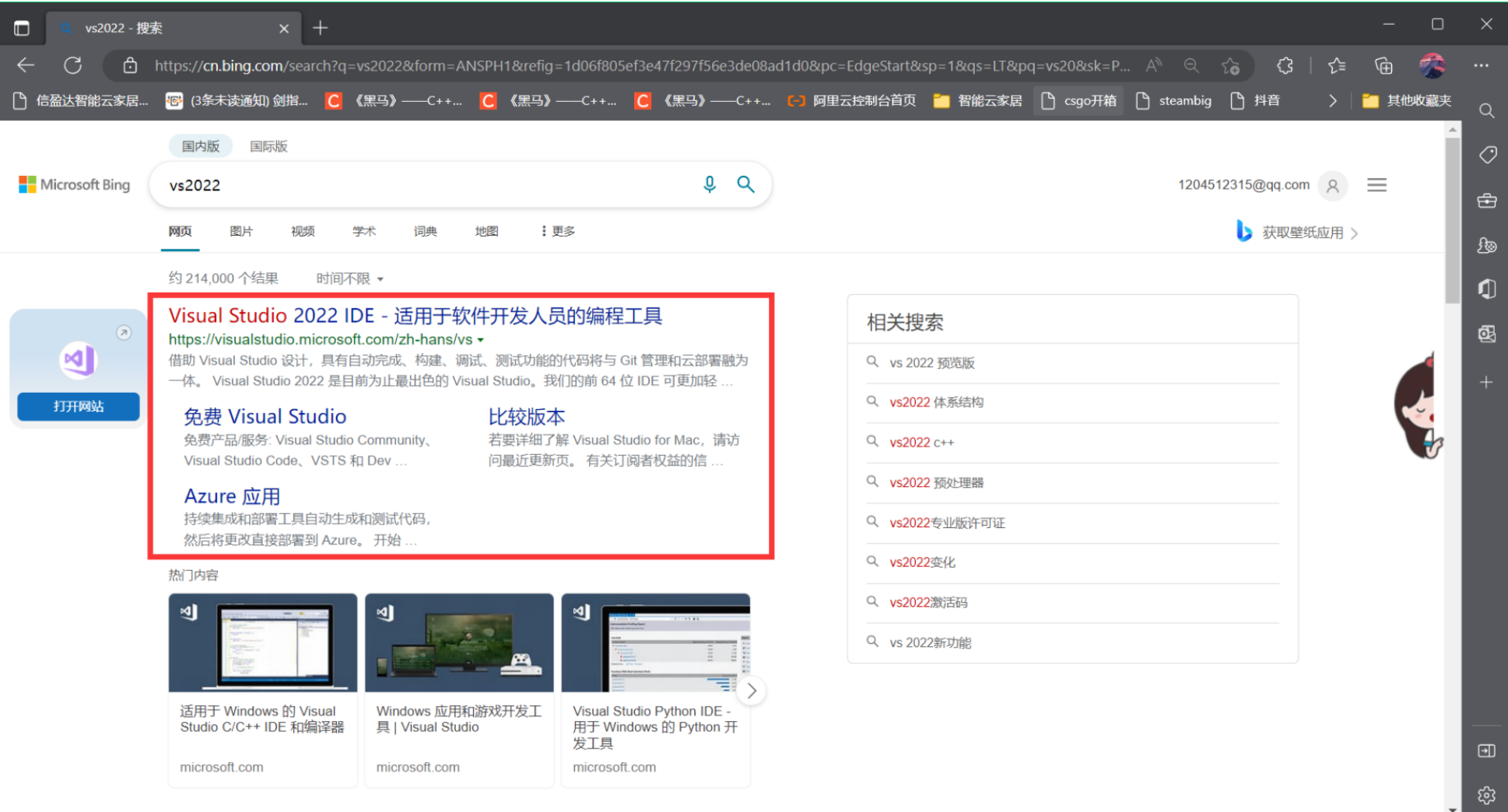Open the sidebar Office icon
The image size is (1508, 812).
pos(1487,289)
